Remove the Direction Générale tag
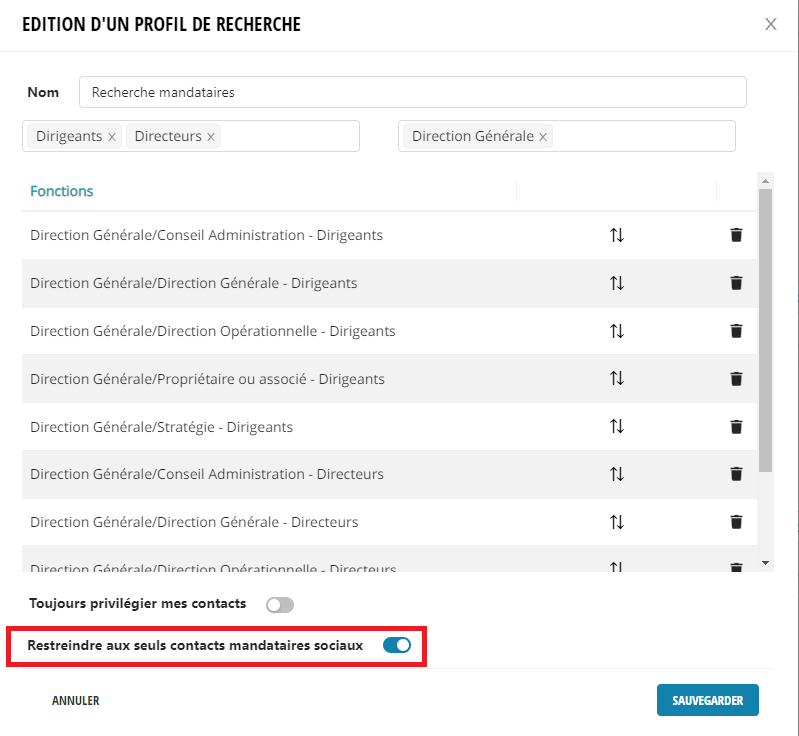Image resolution: width=799 pixels, height=736 pixels. tap(543, 137)
